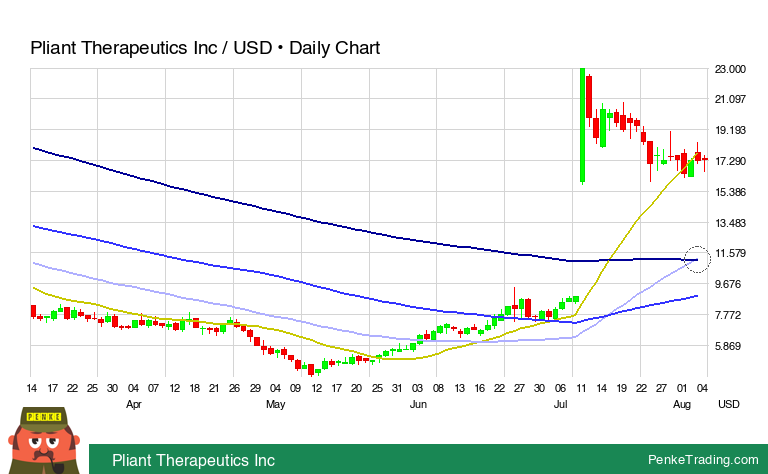Viewport: 768px width, 474px height.
Task: Click the 17.290 price axis label
Action: 730,161
